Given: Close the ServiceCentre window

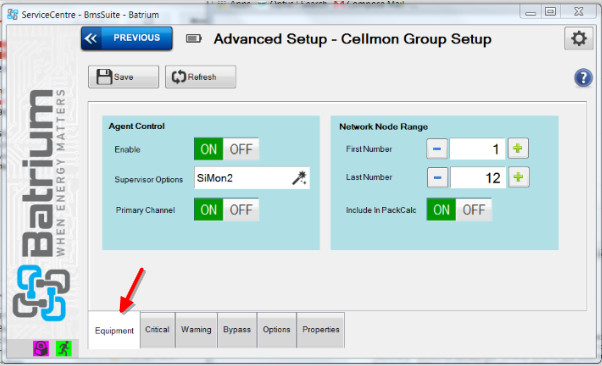Looking at the screenshot, I should click(x=579, y=12).
